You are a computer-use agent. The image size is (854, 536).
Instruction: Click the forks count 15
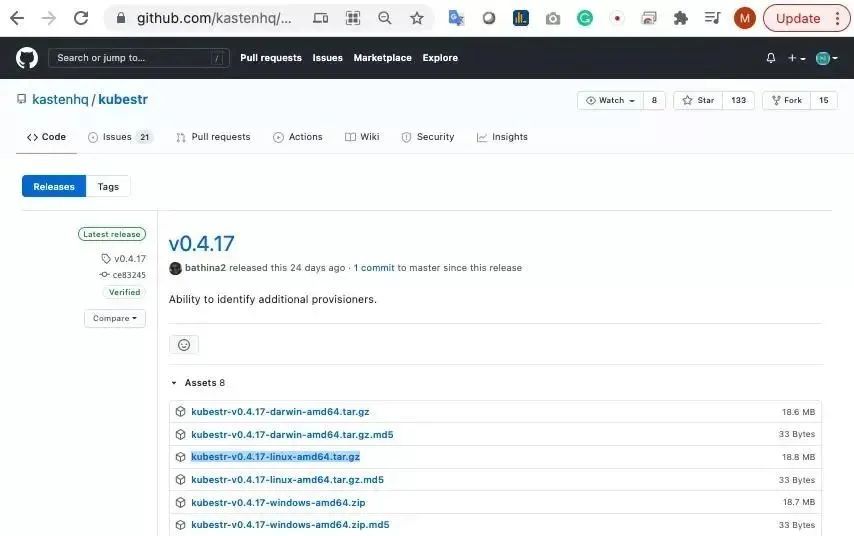[x=824, y=100]
